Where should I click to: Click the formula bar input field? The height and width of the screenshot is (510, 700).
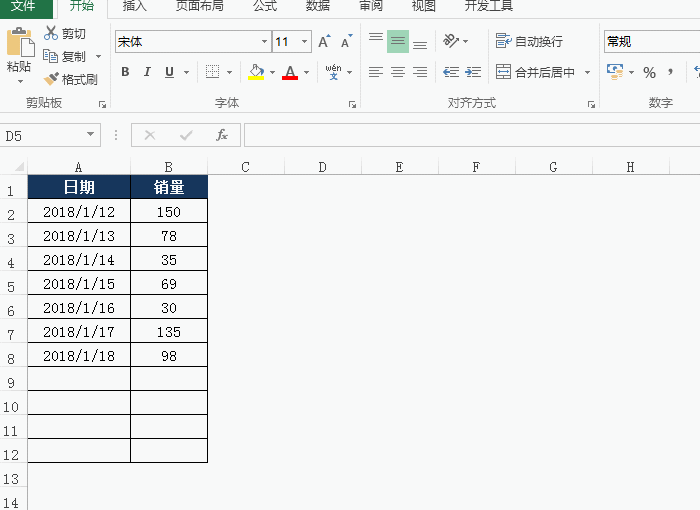pos(472,135)
